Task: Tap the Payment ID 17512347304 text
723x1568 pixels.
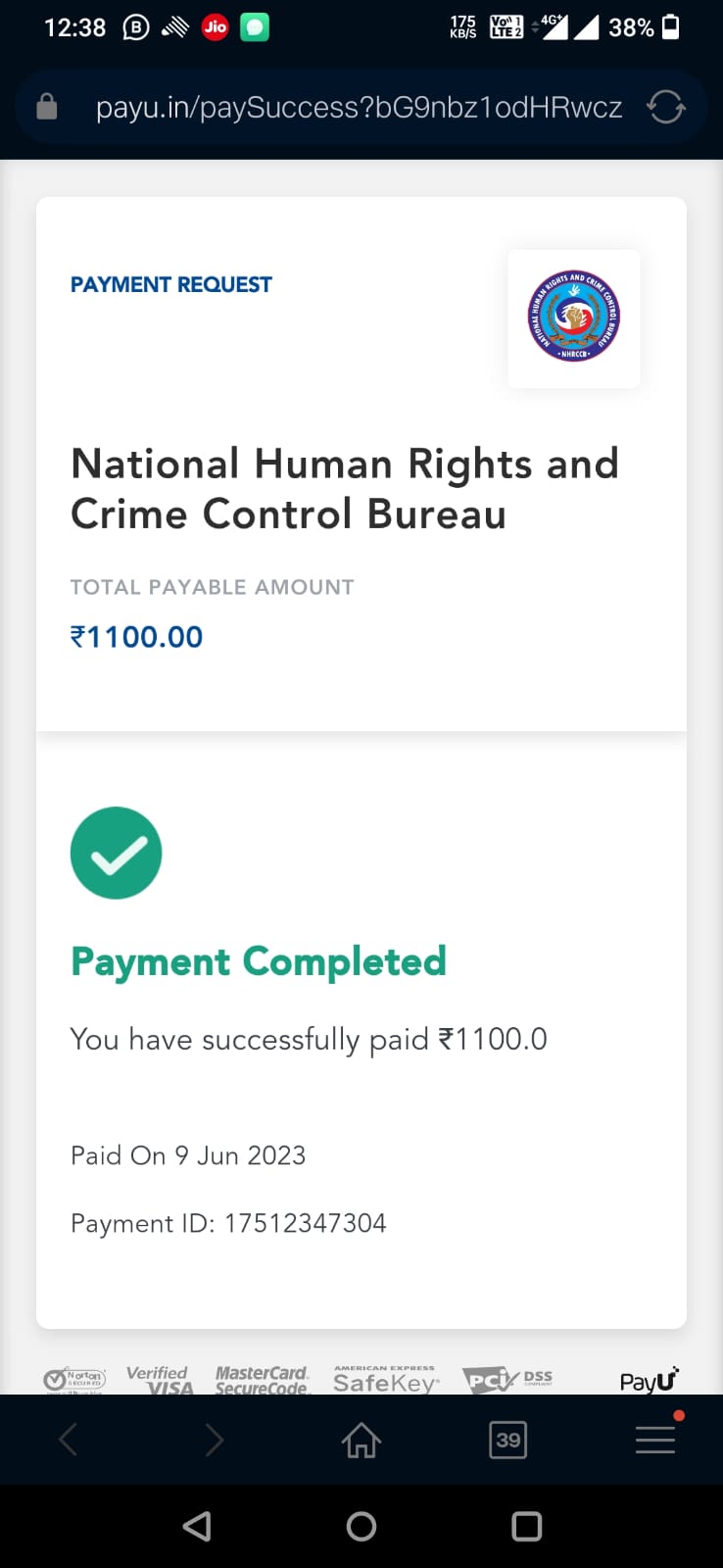Action: 228,1223
